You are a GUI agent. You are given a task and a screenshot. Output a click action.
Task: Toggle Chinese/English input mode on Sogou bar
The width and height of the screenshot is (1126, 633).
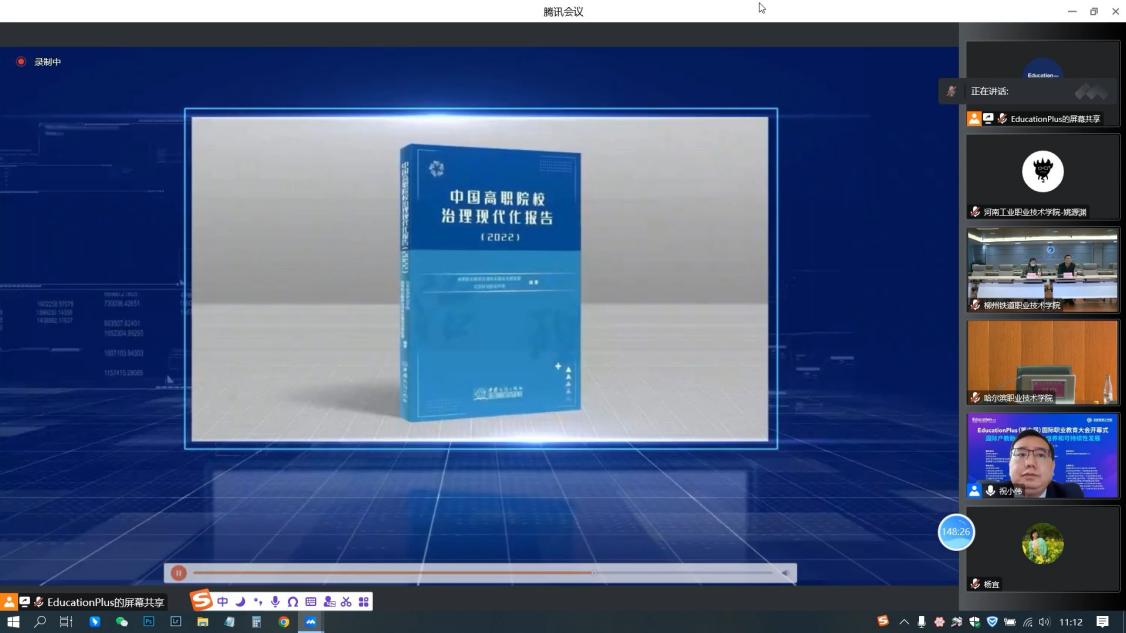point(223,602)
